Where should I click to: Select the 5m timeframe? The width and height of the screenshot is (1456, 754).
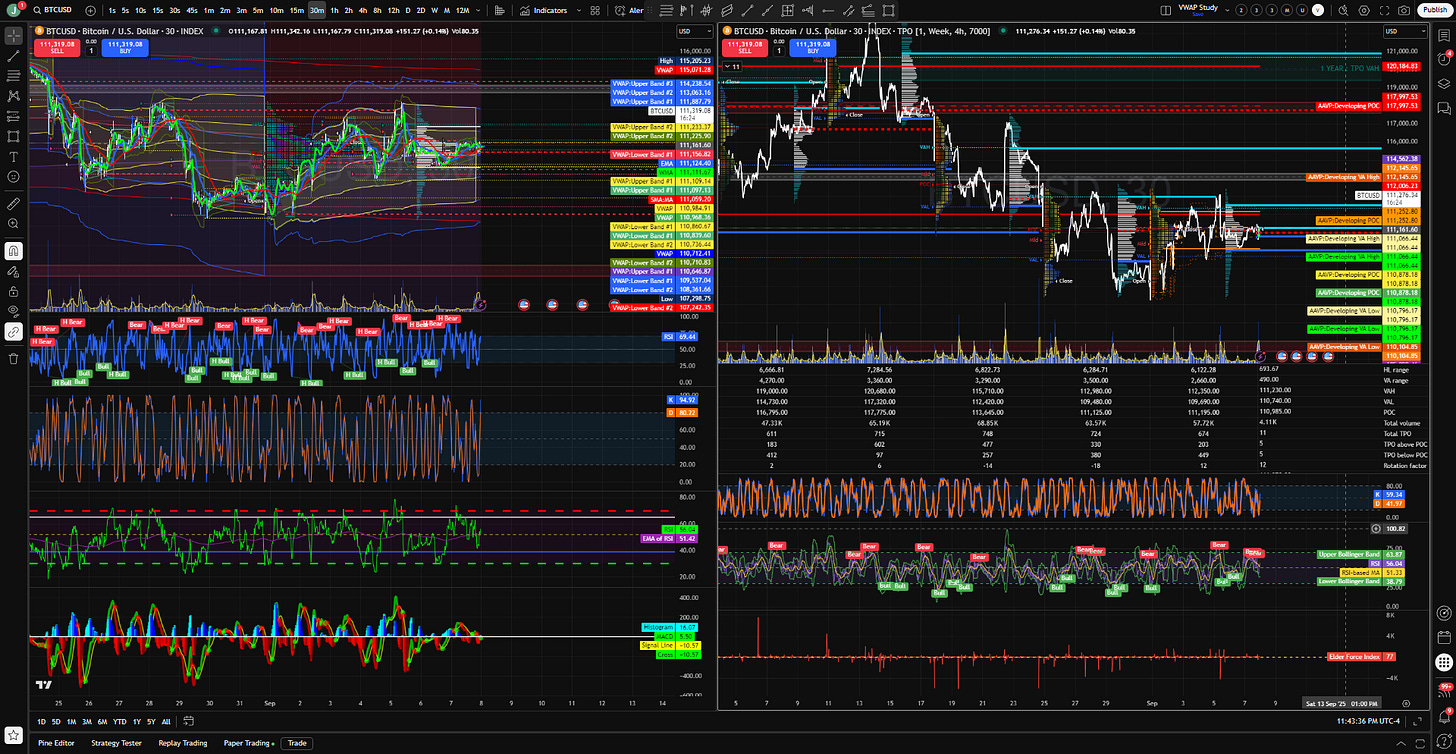(258, 10)
